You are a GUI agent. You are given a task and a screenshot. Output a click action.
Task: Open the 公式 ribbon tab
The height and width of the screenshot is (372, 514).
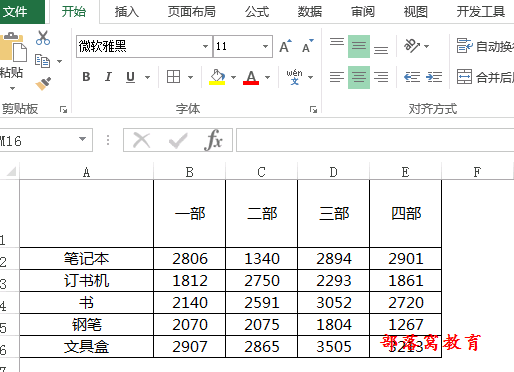tap(257, 12)
